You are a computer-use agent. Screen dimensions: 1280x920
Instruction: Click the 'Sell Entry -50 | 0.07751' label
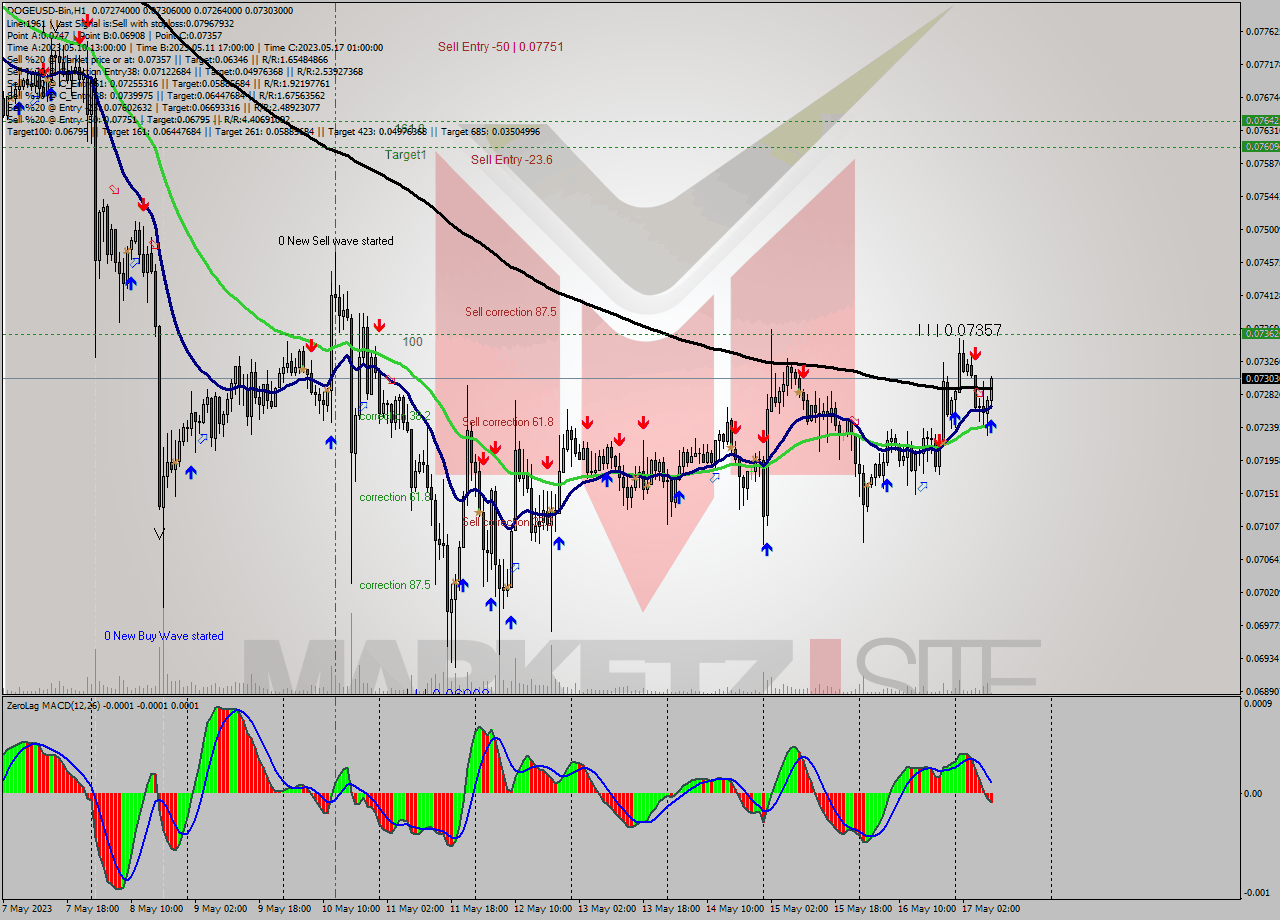[x=501, y=47]
